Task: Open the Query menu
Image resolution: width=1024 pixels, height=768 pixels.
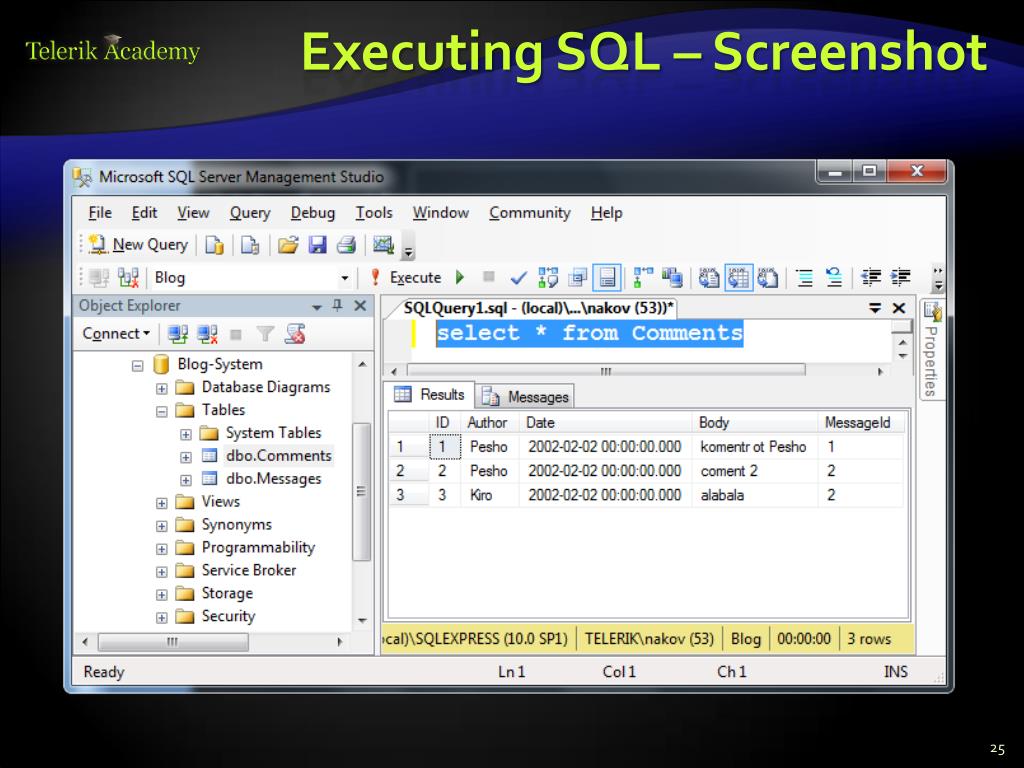Action: [250, 213]
